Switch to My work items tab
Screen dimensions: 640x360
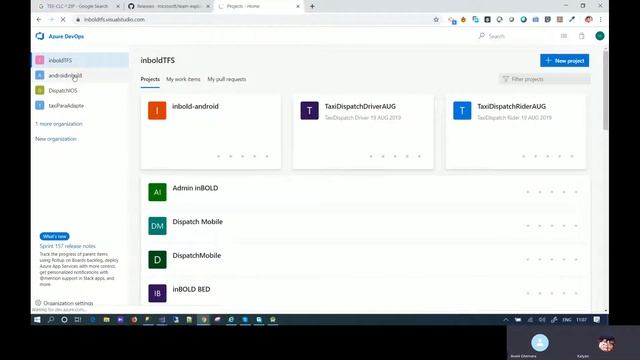point(183,79)
